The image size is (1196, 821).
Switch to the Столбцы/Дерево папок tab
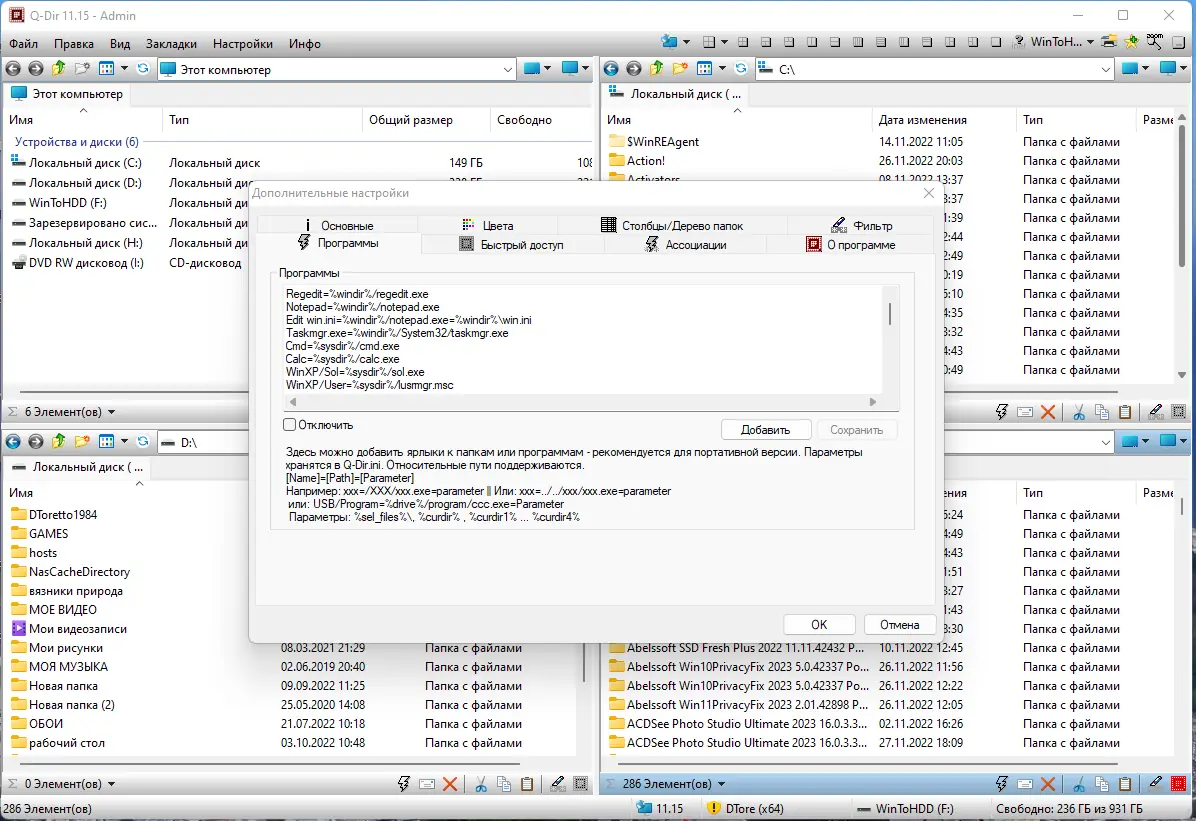click(x=672, y=225)
